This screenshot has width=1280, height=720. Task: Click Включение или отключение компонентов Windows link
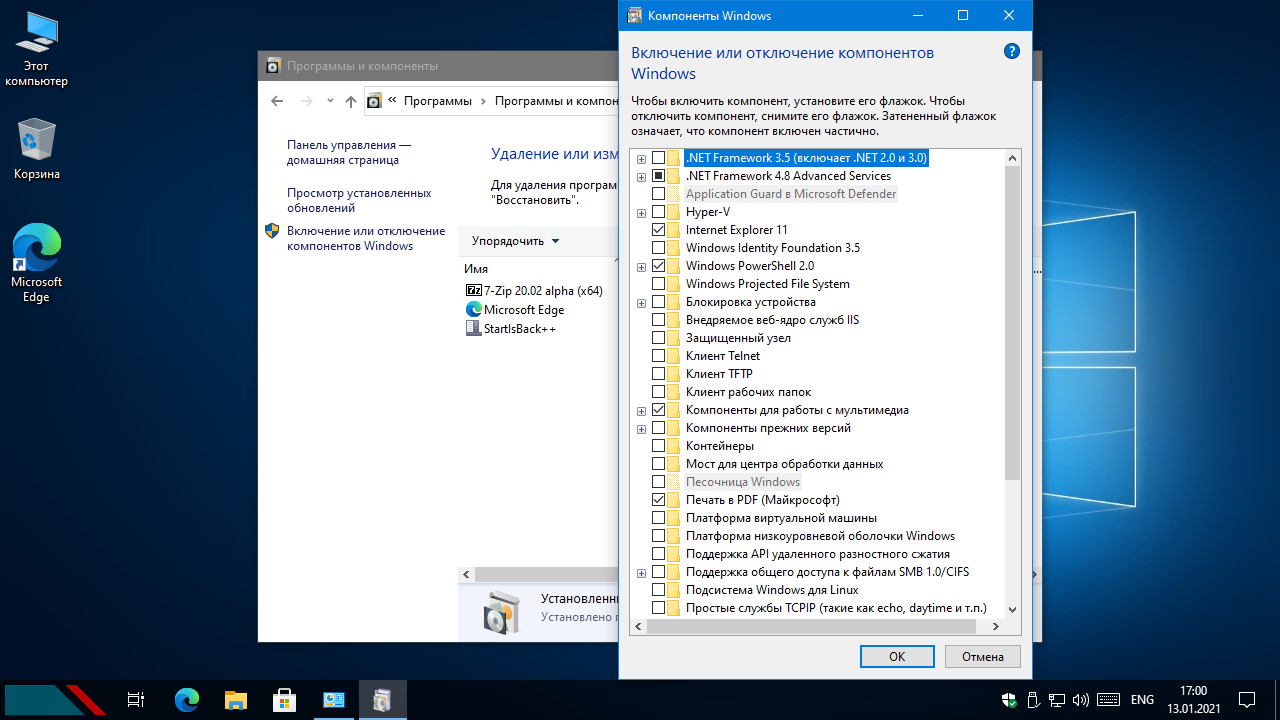(366, 238)
